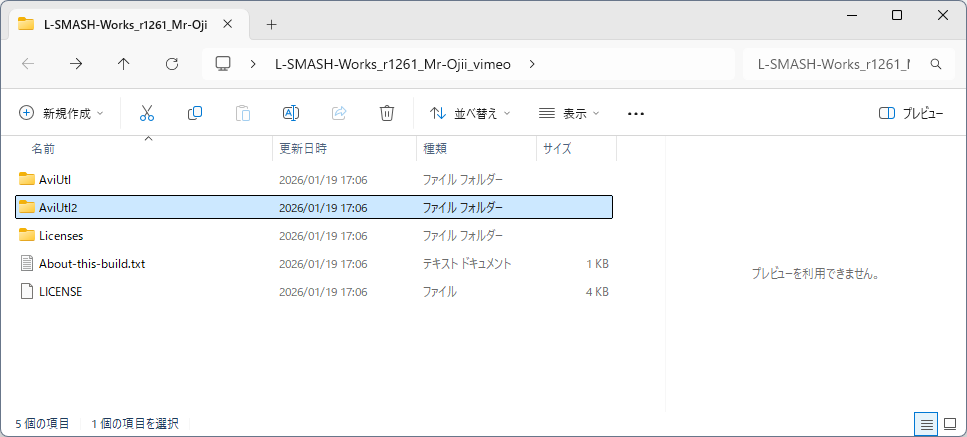Open the 新規作成 dropdown
This screenshot has height=437, width=967.
(61, 113)
